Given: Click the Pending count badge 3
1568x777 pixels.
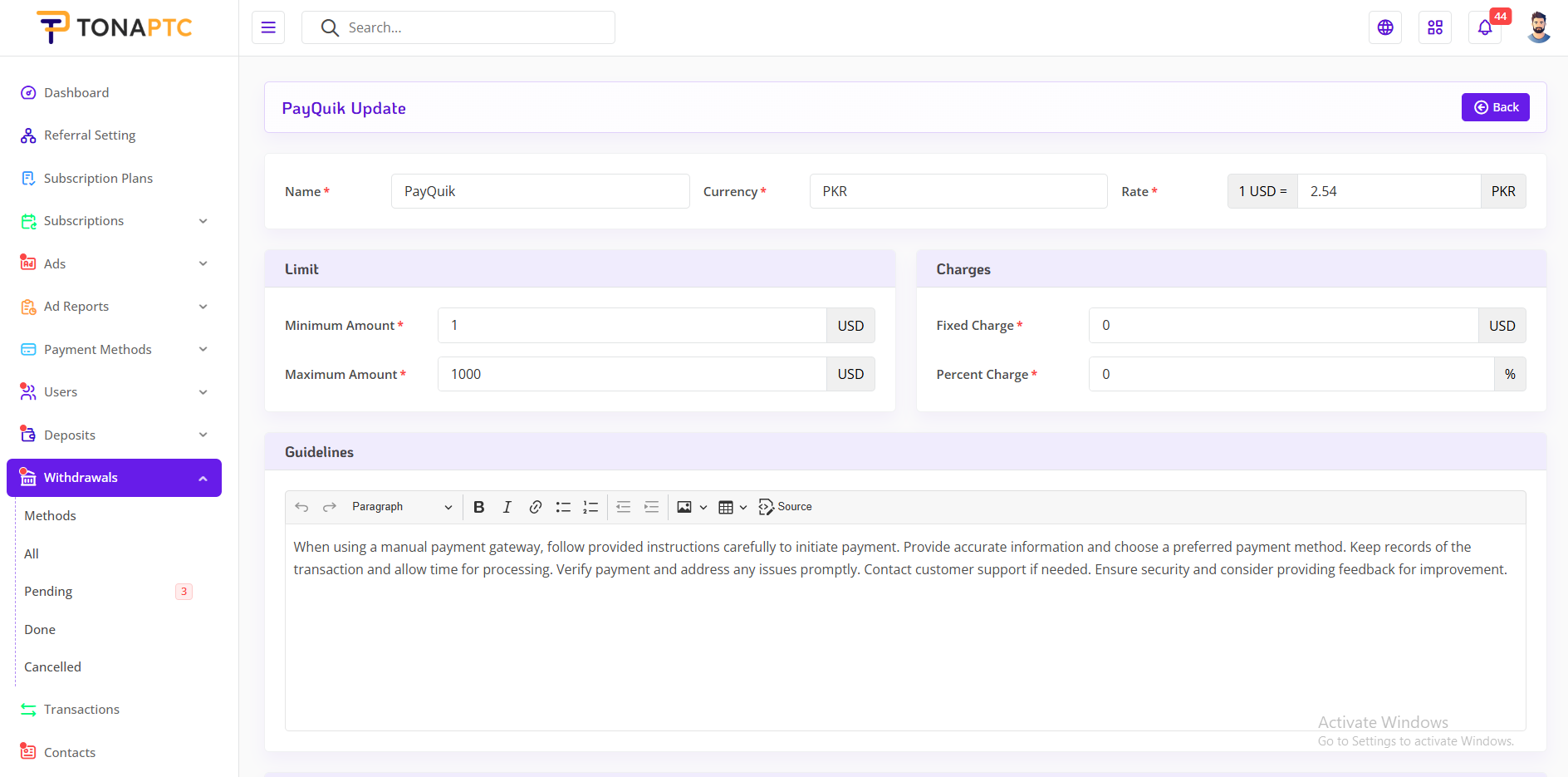Looking at the screenshot, I should point(184,592).
